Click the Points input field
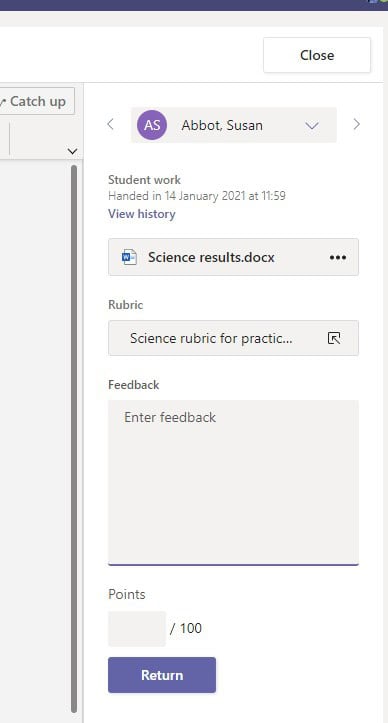 click(x=137, y=628)
